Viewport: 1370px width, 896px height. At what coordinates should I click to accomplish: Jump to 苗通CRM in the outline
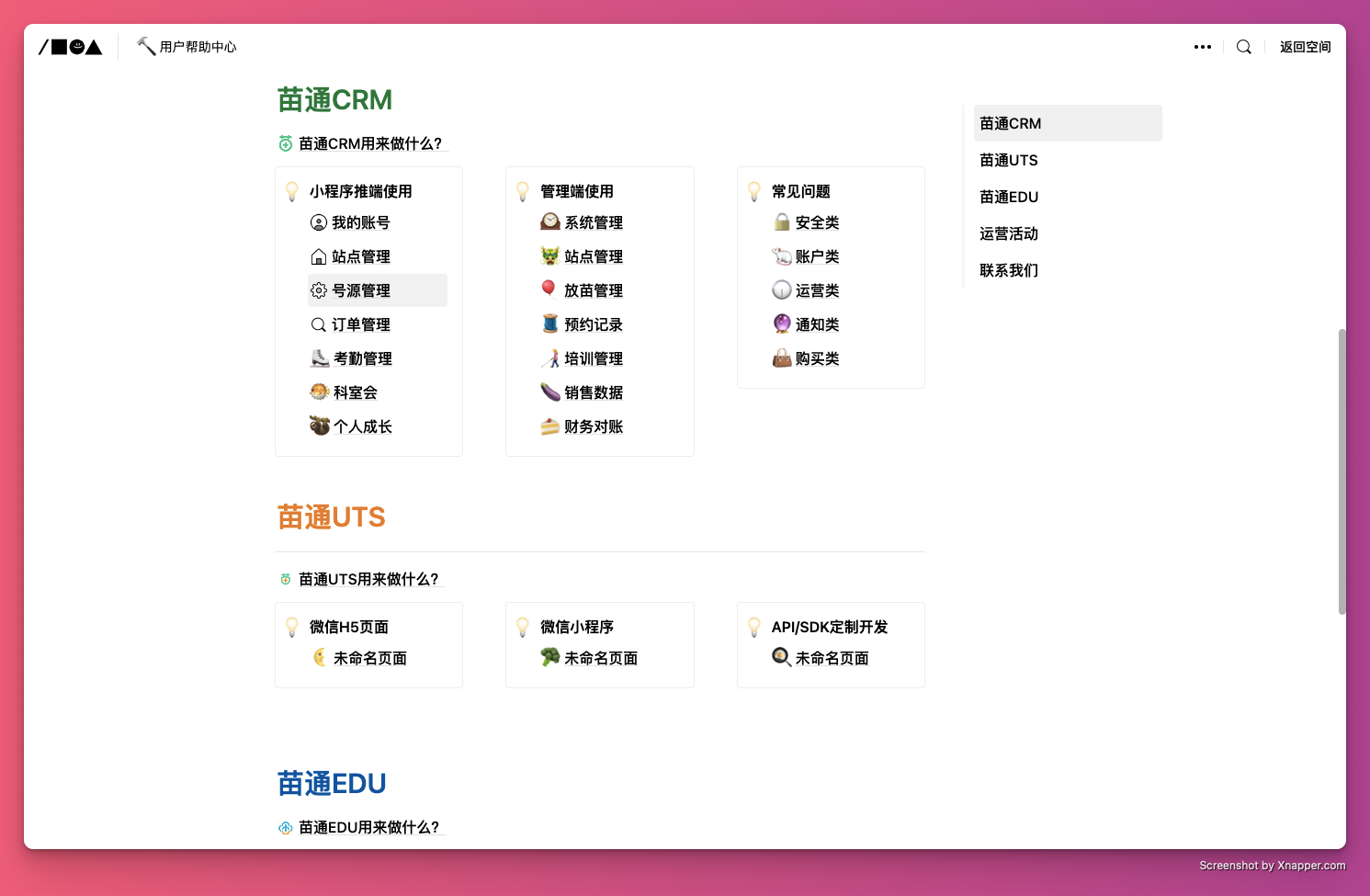(1068, 123)
